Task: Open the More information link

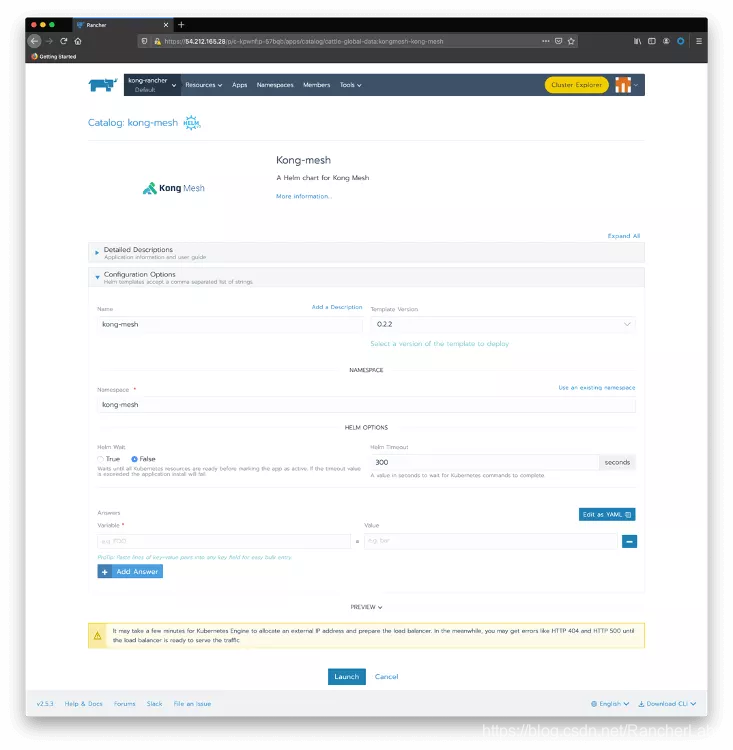Action: [x=303, y=197]
